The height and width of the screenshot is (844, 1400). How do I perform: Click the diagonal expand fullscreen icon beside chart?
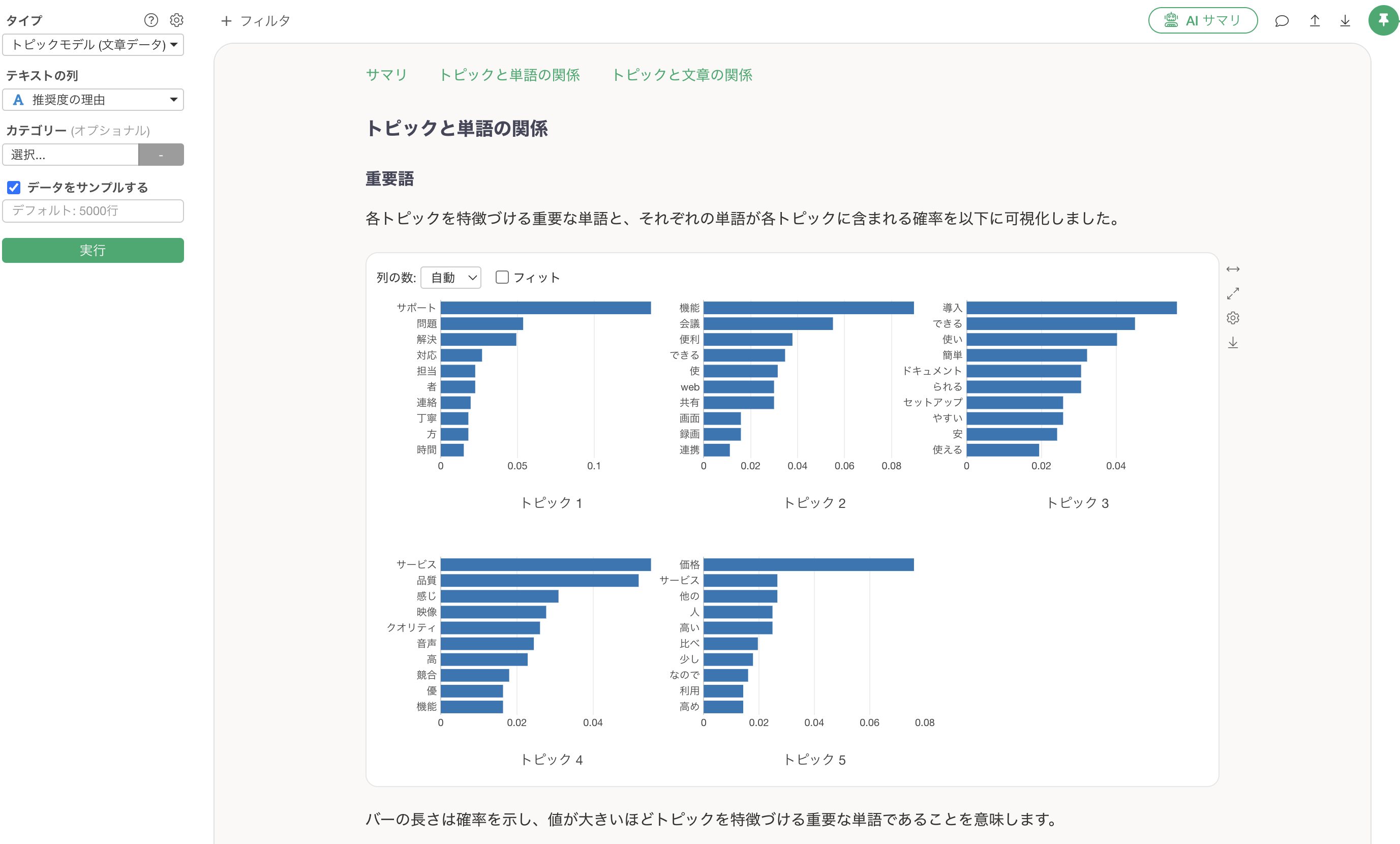tap(1232, 293)
